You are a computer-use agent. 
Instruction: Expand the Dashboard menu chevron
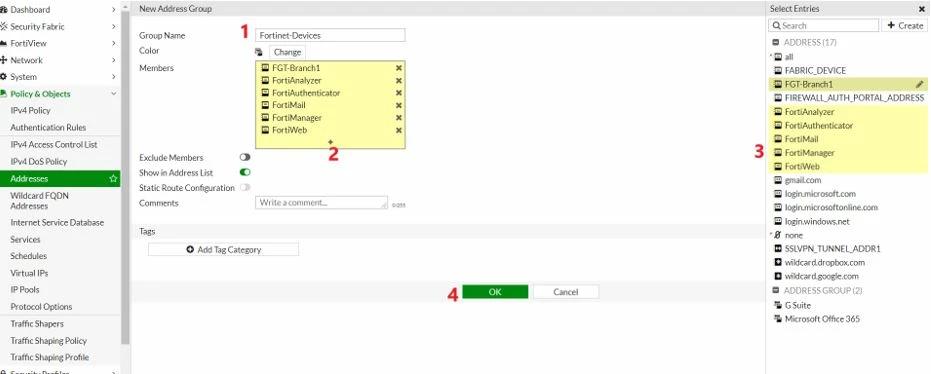coord(113,9)
